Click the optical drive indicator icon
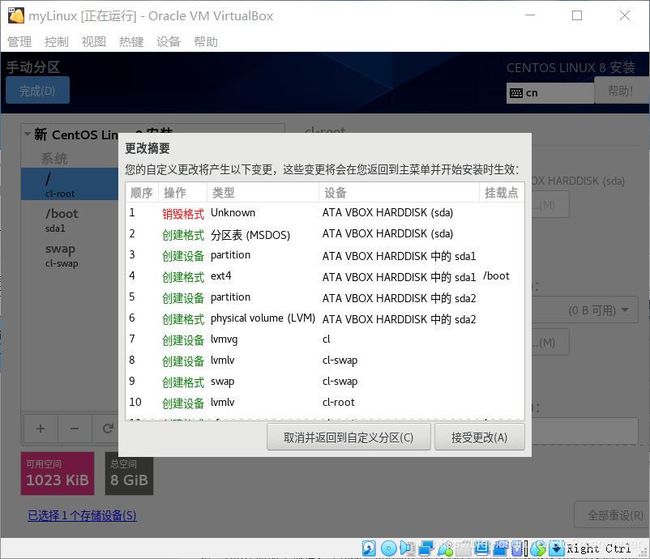Screen dimensions: 650x559 point(389,548)
